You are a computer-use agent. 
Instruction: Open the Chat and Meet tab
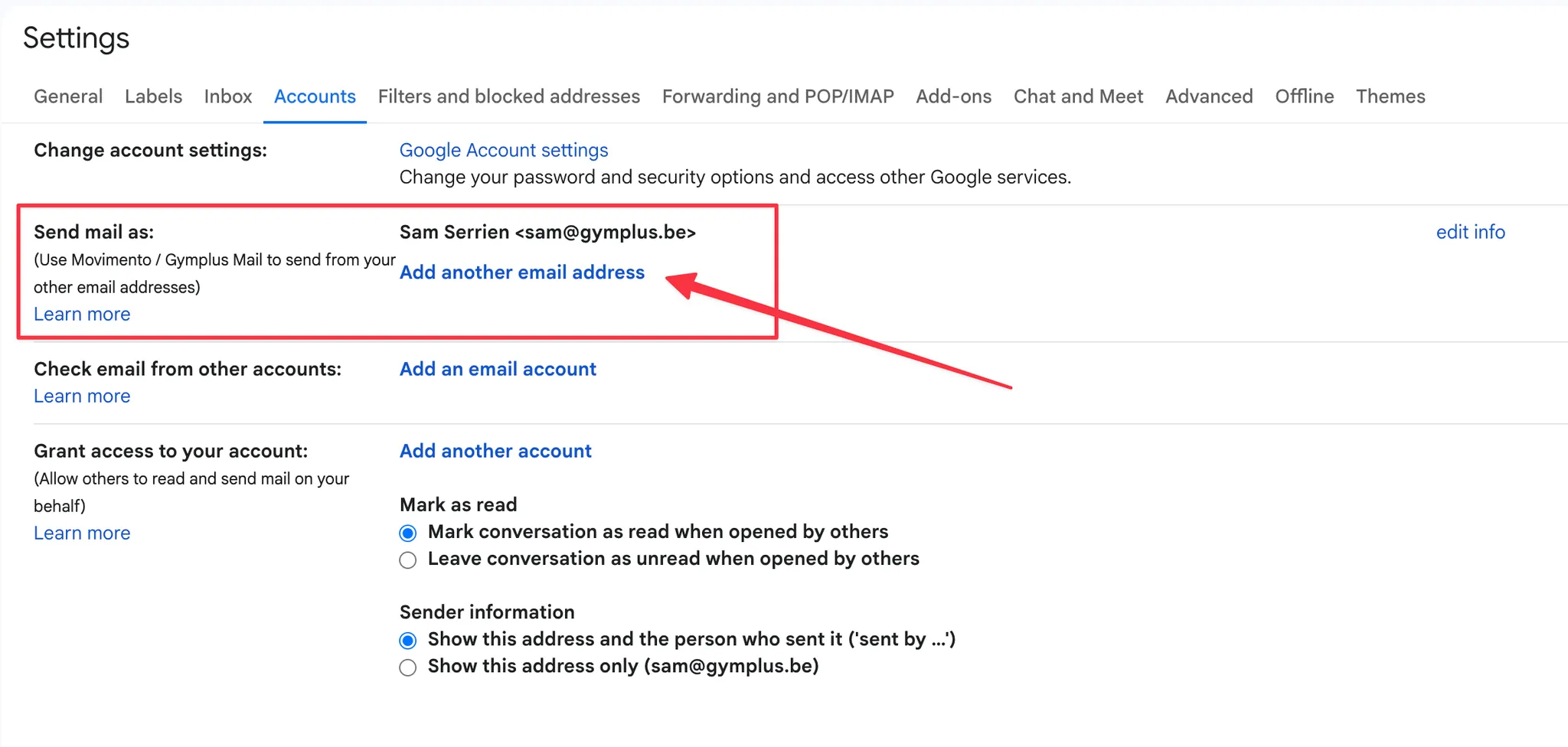click(x=1078, y=96)
